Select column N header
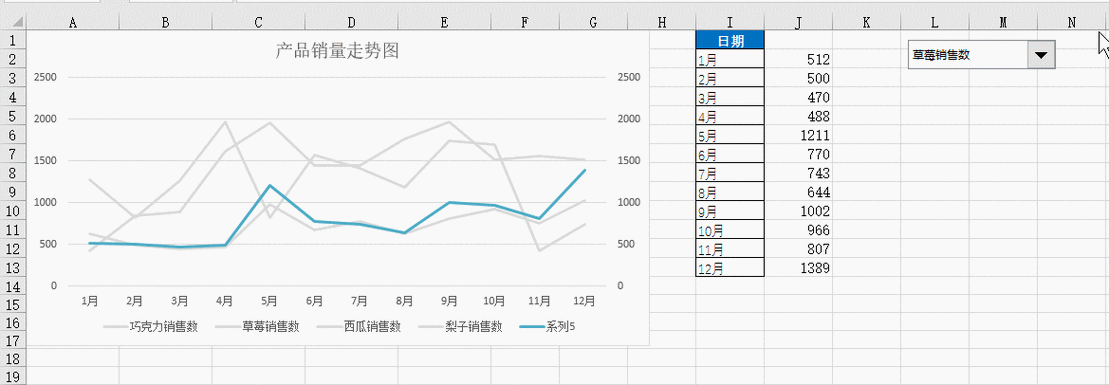The width and height of the screenshot is (1109, 385). click(1072, 23)
